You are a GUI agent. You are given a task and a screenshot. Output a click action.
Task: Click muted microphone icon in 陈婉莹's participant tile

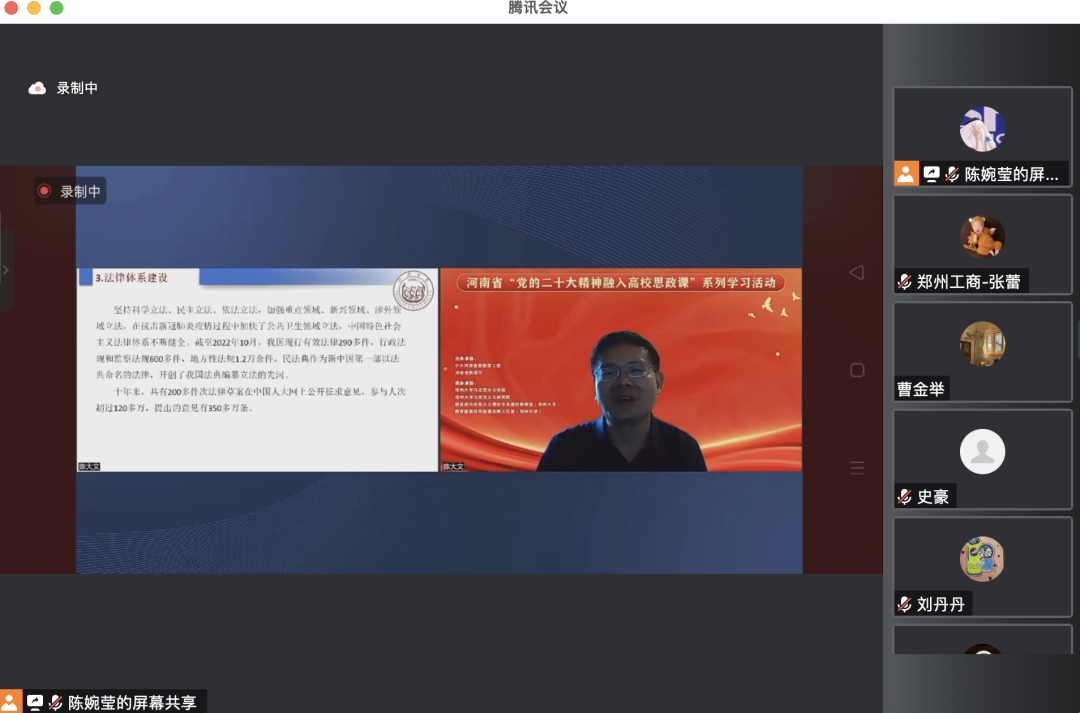[x=952, y=174]
